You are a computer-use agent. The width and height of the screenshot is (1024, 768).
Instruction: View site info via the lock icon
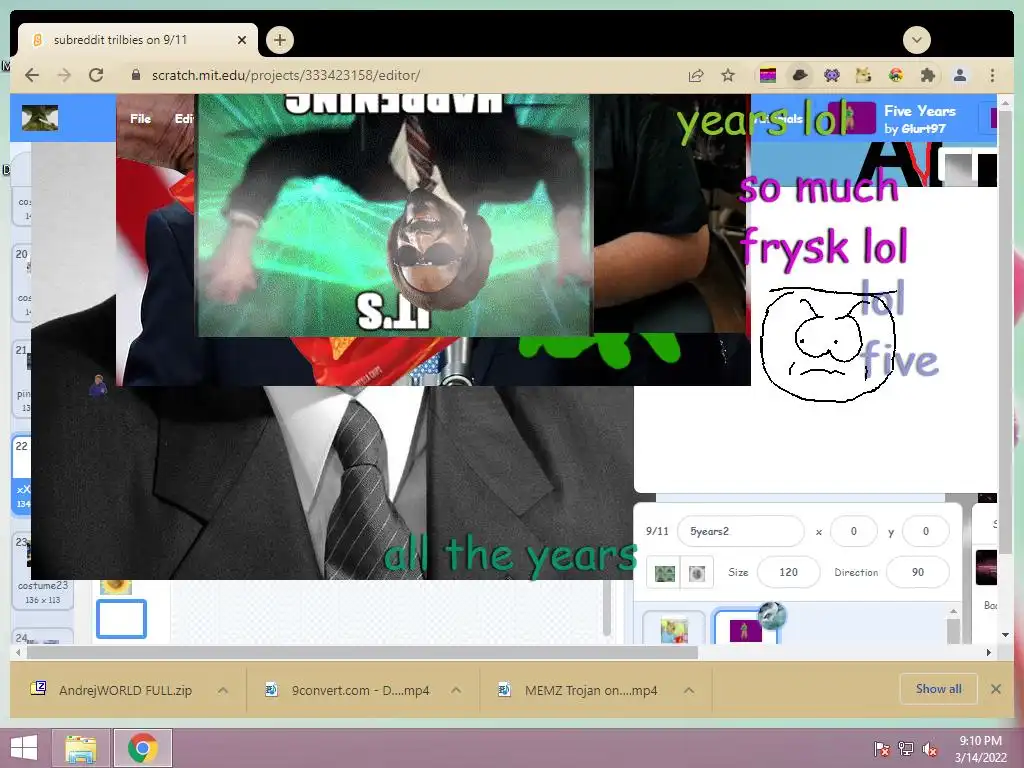(x=136, y=75)
